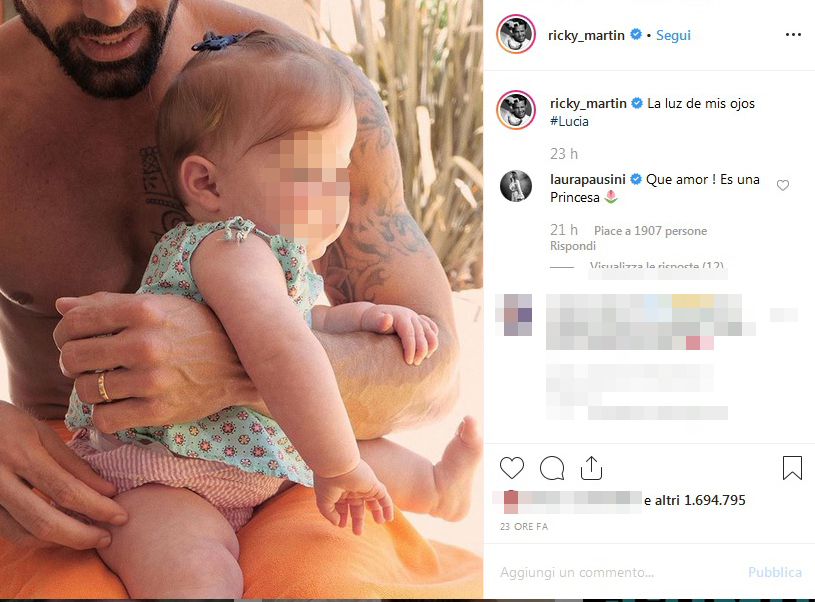Open comment bubble icon below post
Screen dimensions: 815x602
pyautogui.click(x=552, y=468)
